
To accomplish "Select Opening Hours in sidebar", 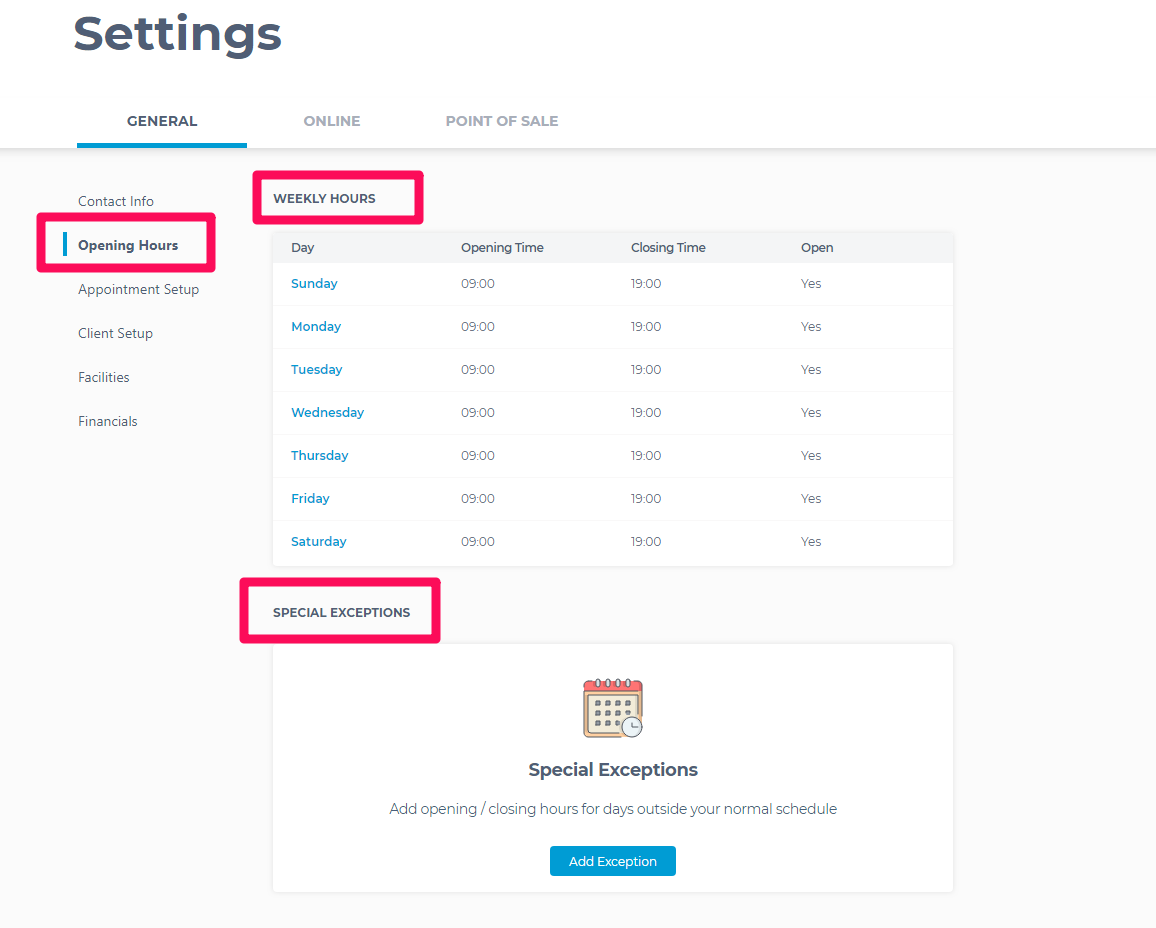I will [128, 245].
